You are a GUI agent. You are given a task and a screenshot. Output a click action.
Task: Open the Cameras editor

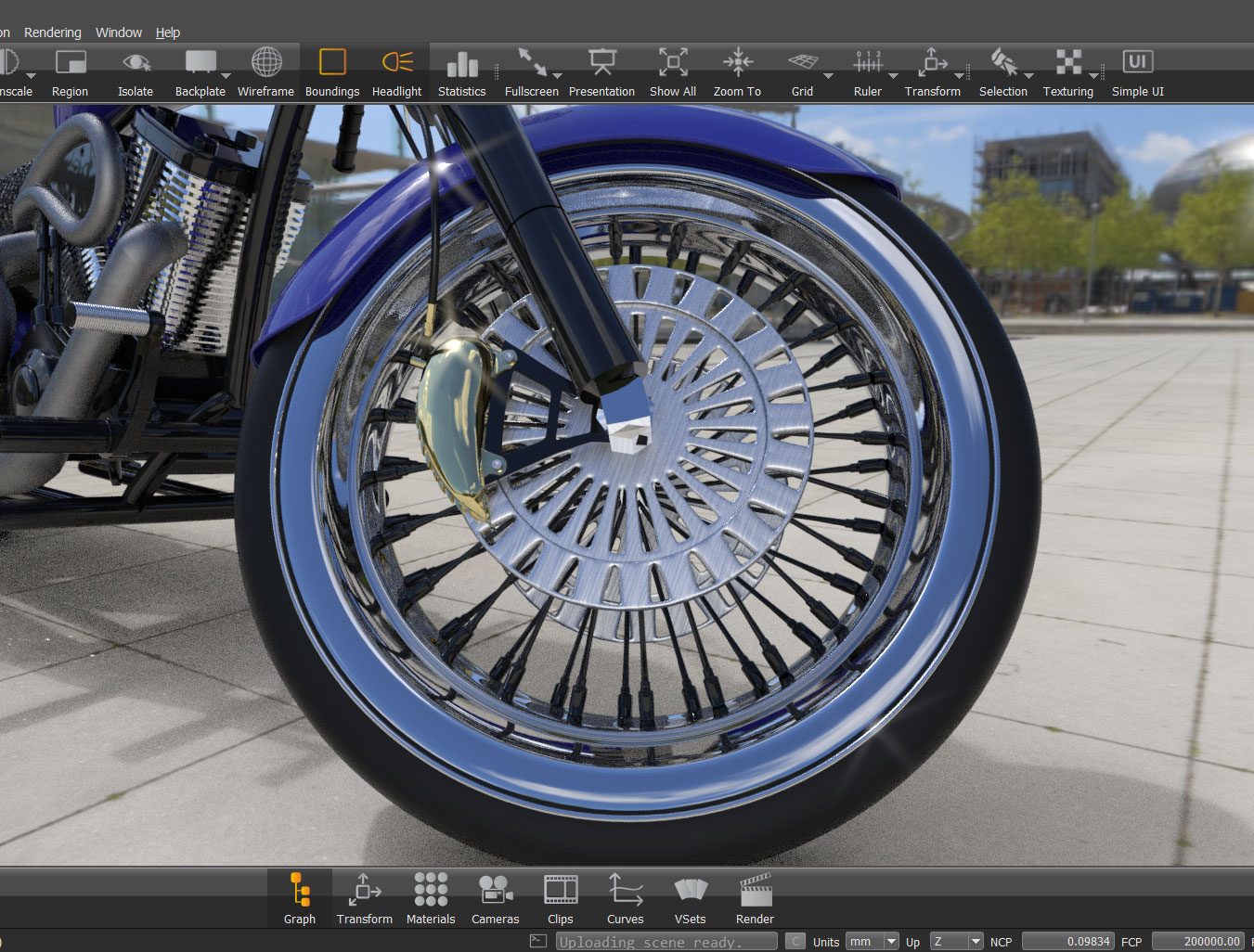(495, 891)
